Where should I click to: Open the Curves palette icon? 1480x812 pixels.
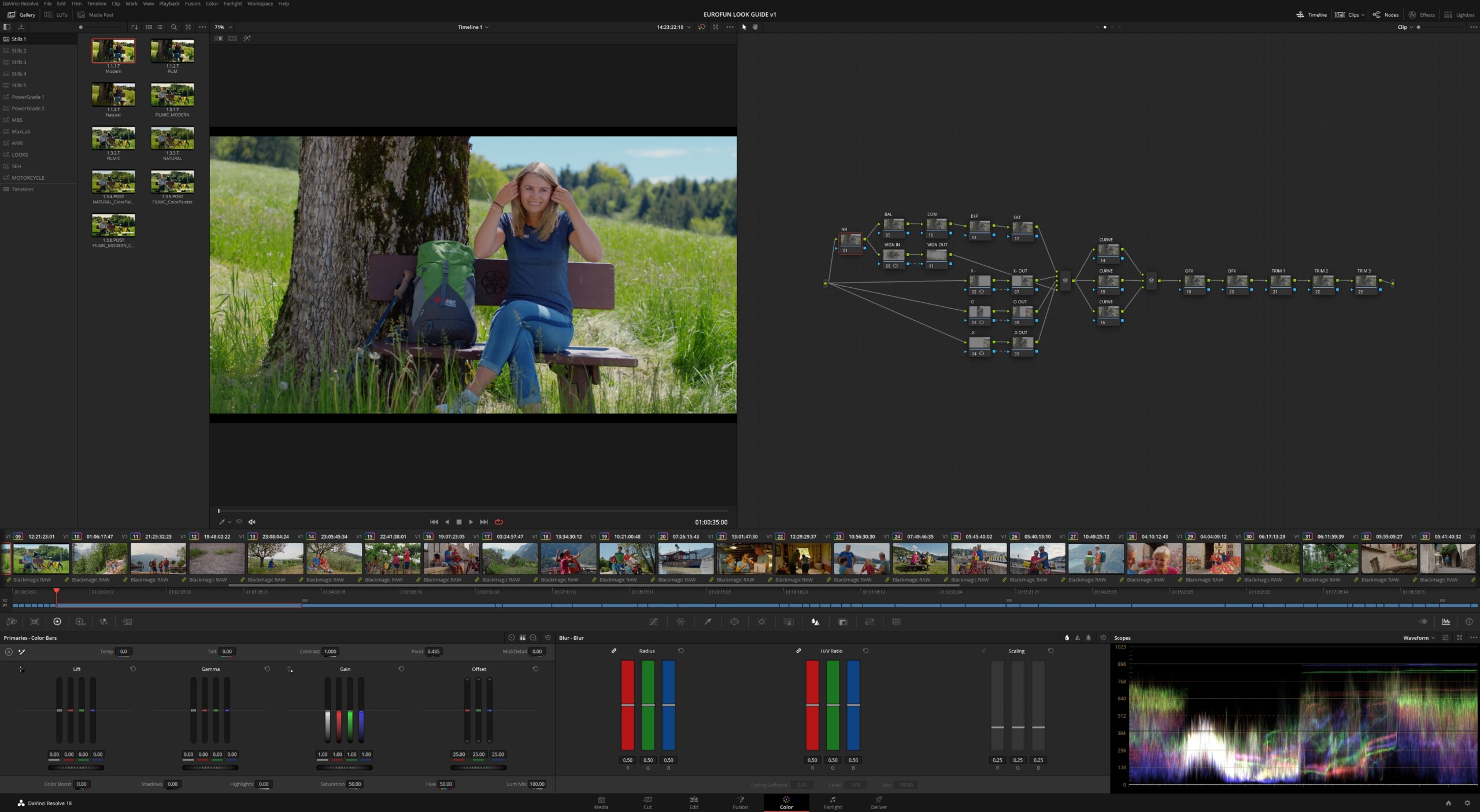(653, 622)
